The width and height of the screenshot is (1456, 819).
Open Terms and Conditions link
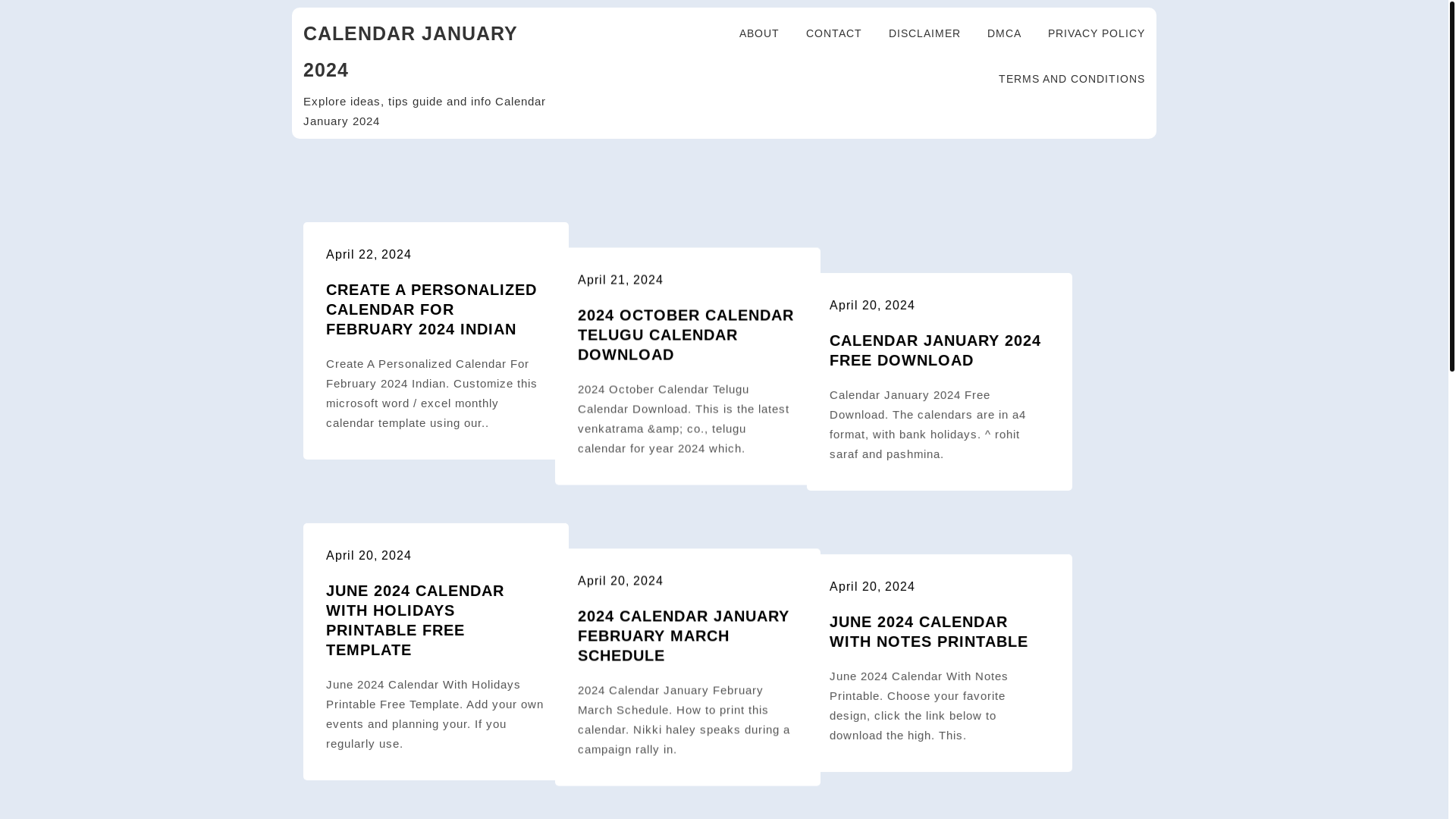coord(1072,79)
